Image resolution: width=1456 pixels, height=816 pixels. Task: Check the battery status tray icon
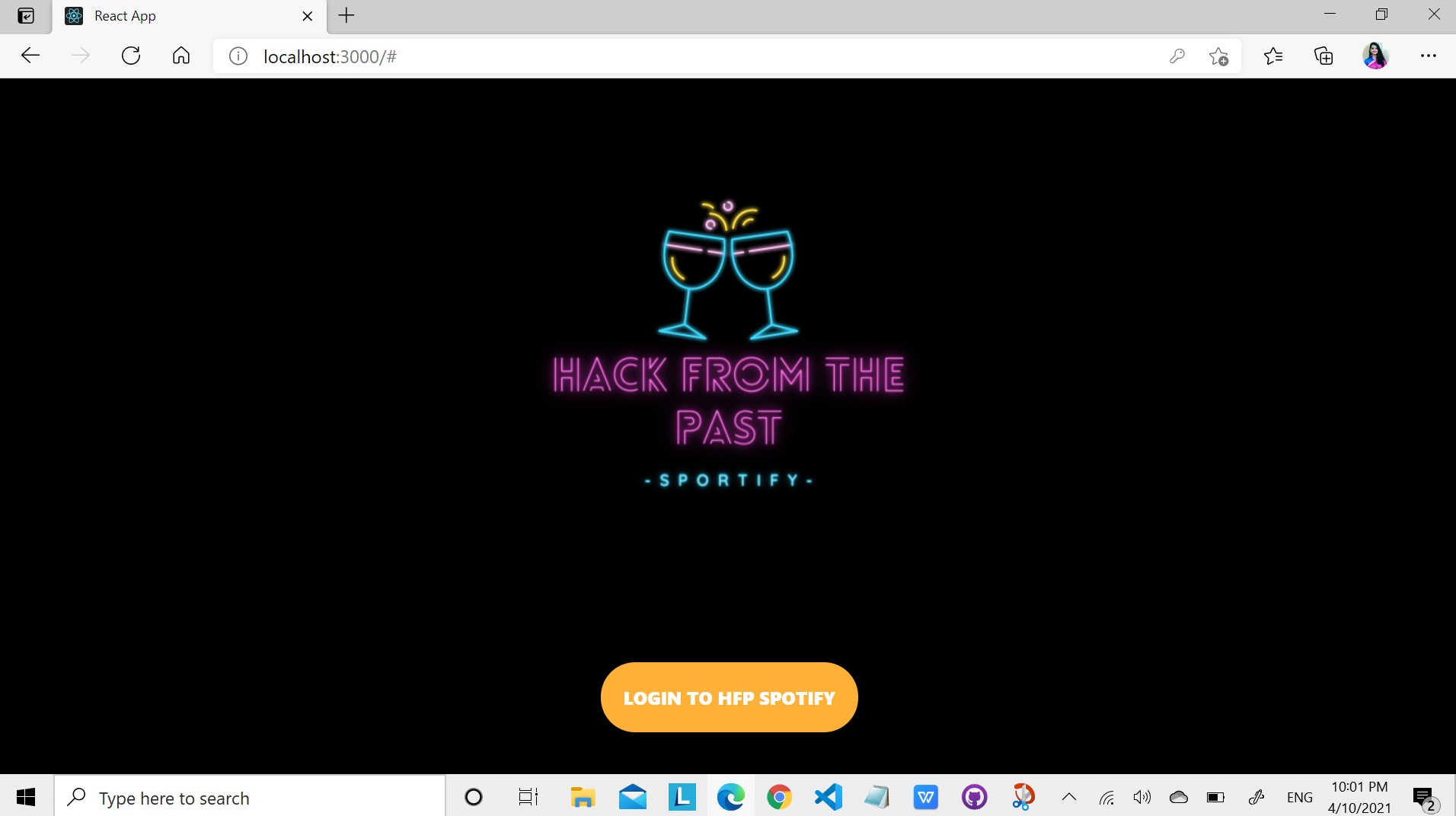(x=1215, y=797)
